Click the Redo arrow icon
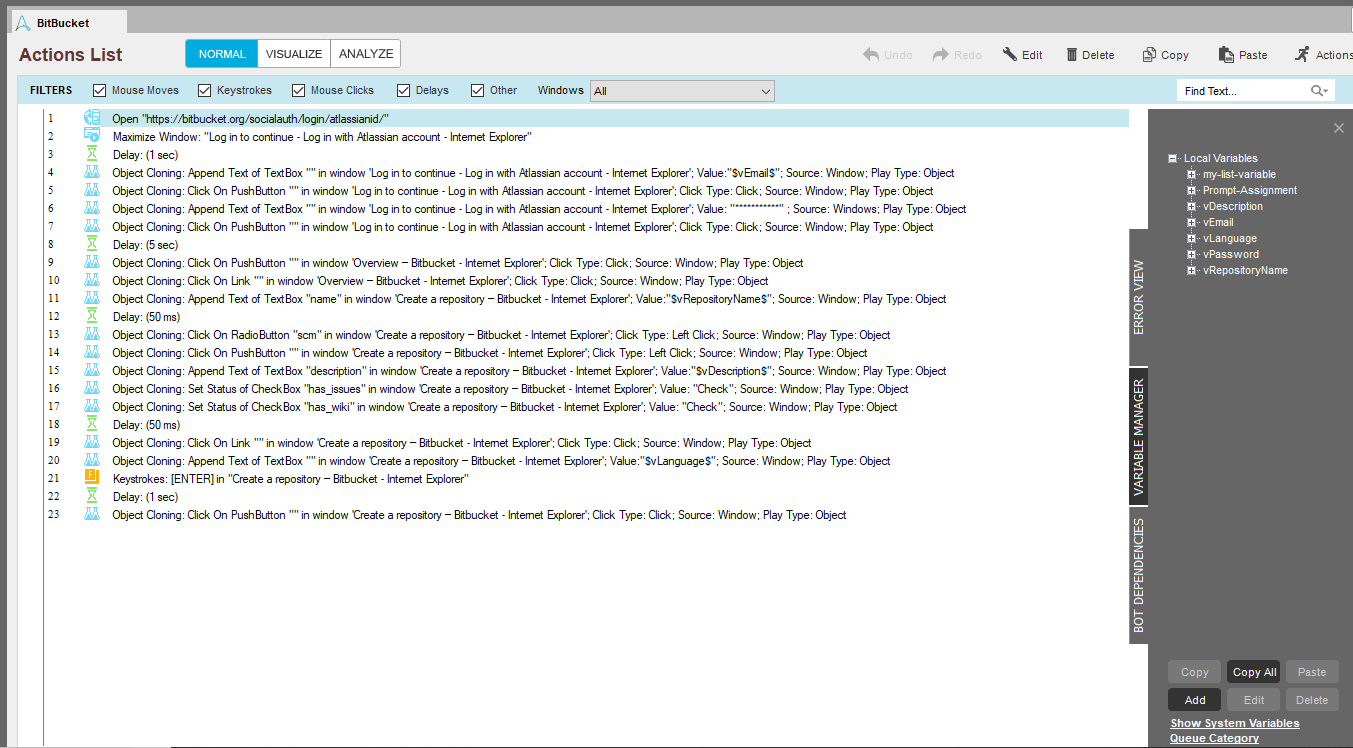The image size is (1353, 748). (941, 55)
